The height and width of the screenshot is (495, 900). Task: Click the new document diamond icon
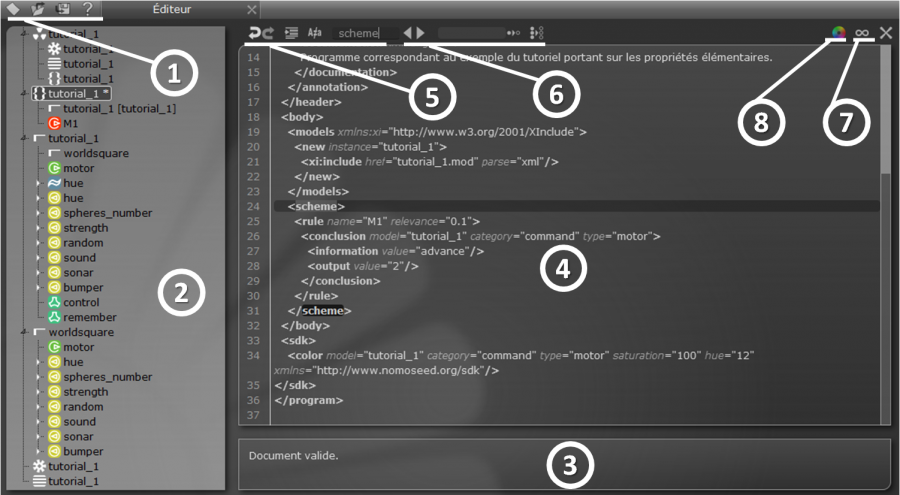(14, 9)
